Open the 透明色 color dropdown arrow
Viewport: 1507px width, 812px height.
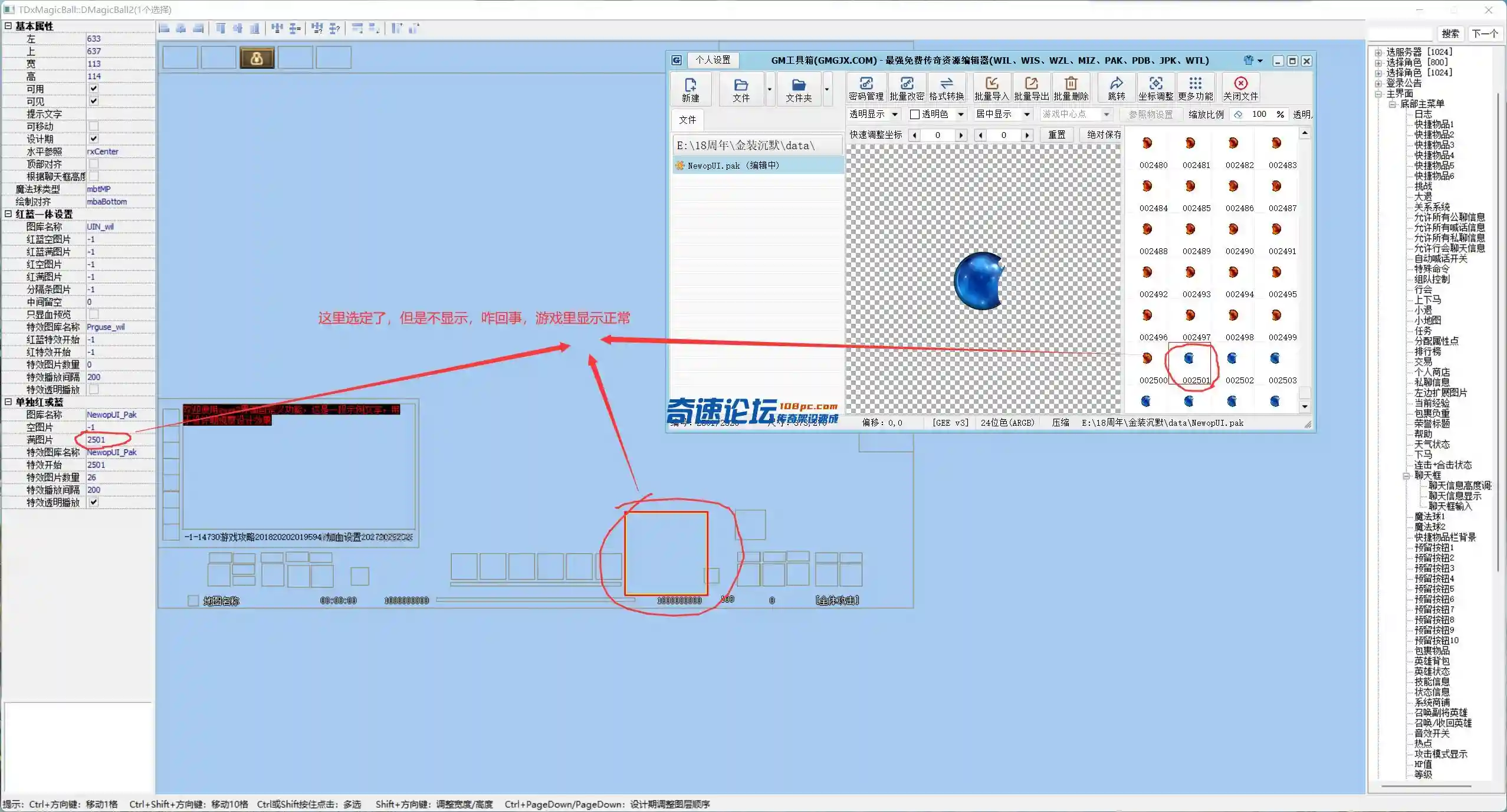961,114
